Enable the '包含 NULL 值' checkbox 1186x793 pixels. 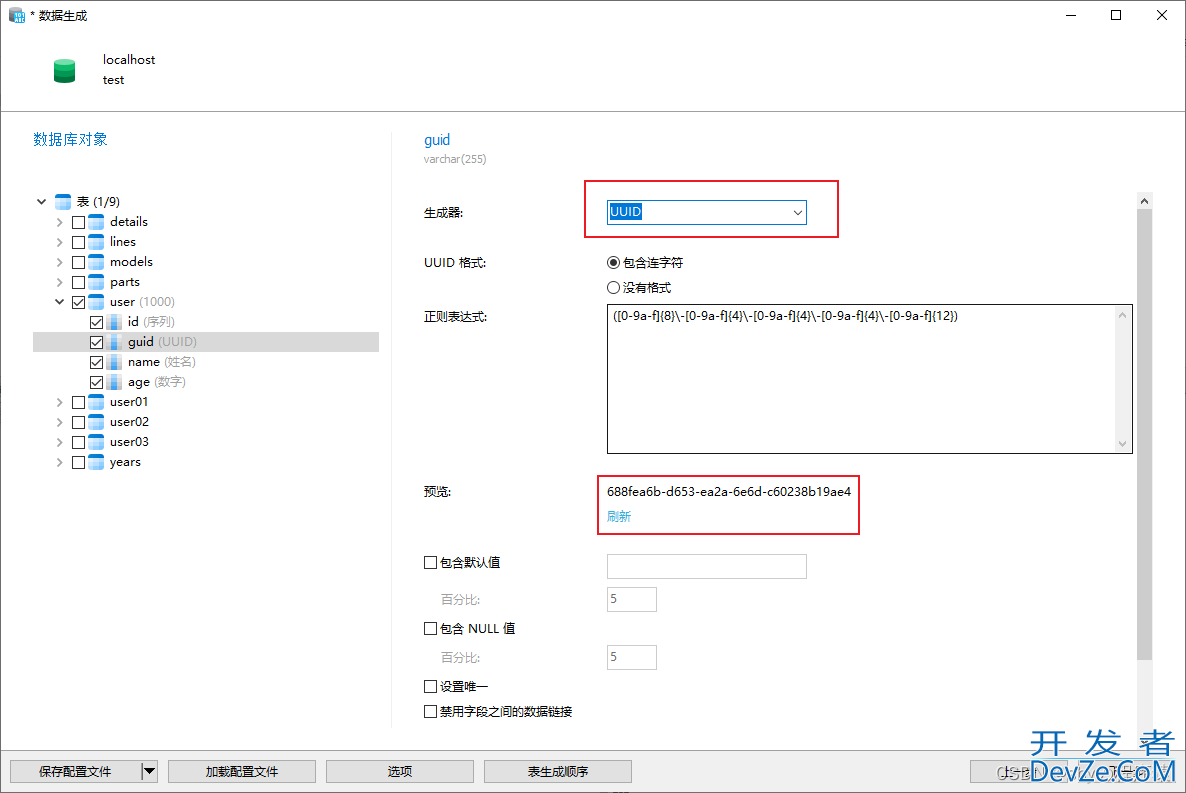click(430, 628)
